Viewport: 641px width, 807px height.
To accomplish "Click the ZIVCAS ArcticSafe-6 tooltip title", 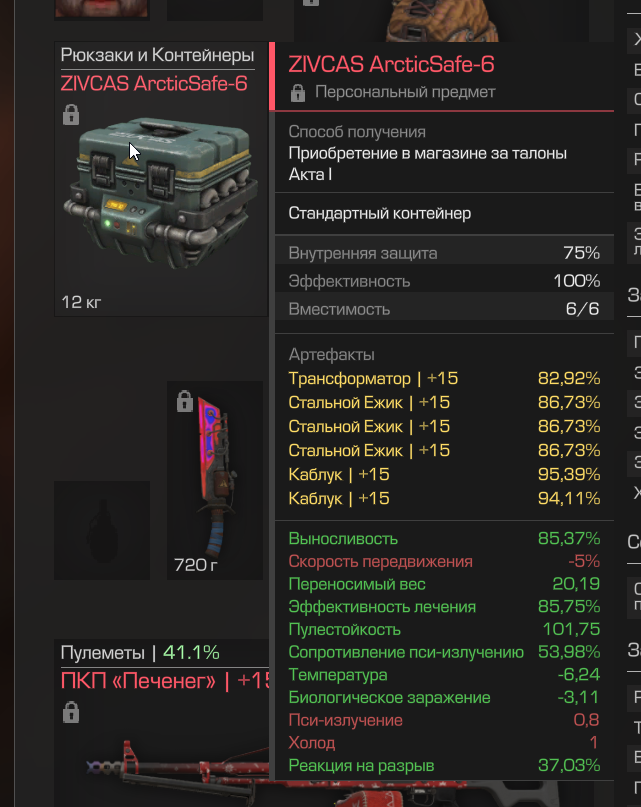I will (x=391, y=64).
